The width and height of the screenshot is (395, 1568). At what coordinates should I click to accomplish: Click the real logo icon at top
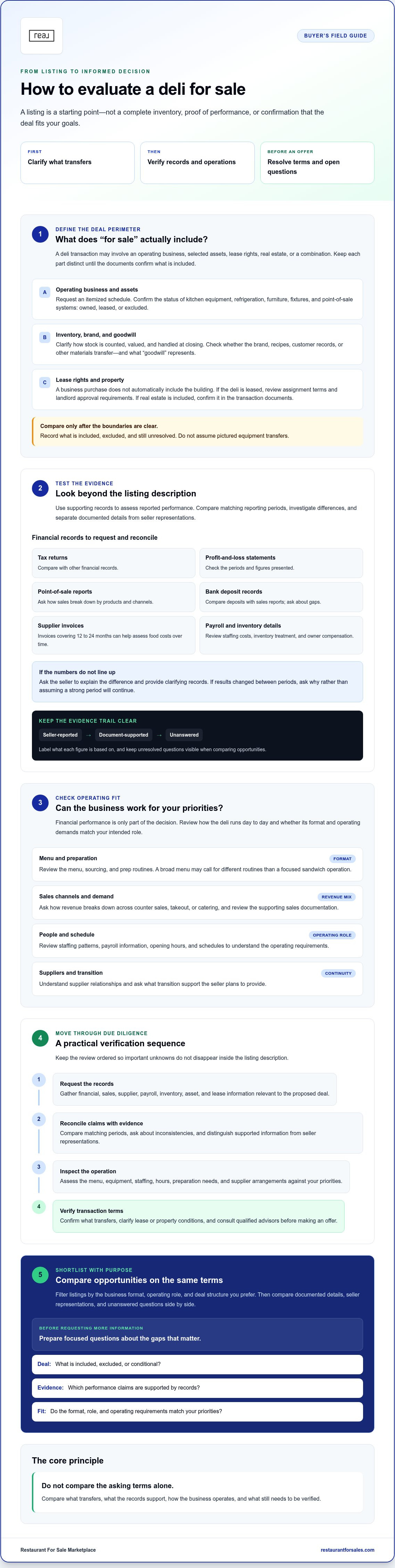[x=41, y=36]
